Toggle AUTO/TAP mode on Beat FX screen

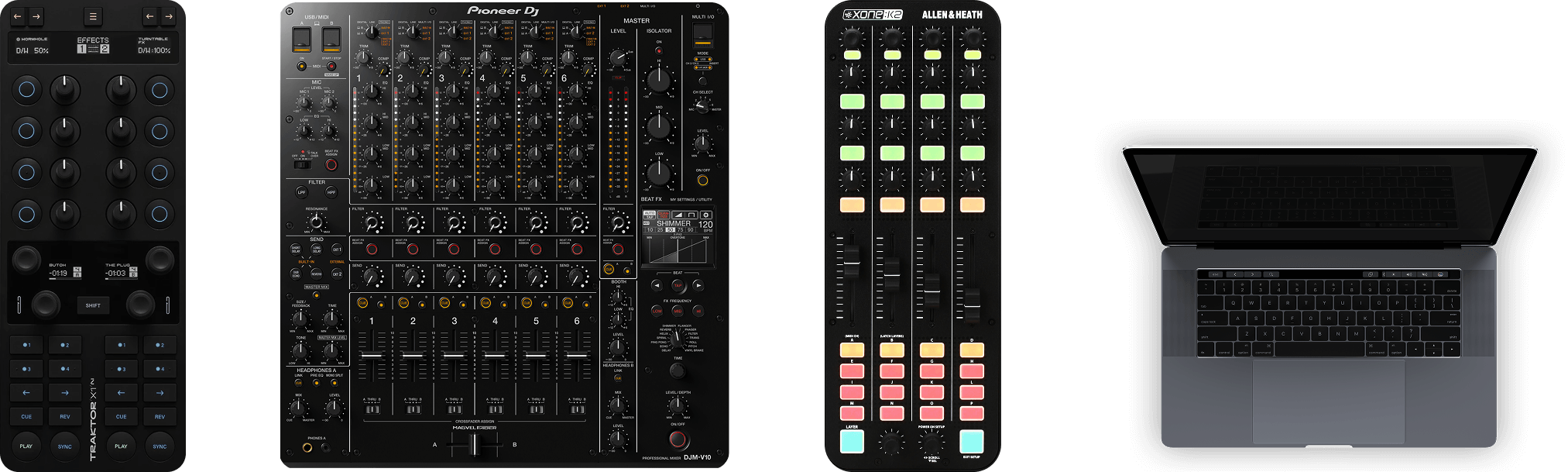[650, 215]
